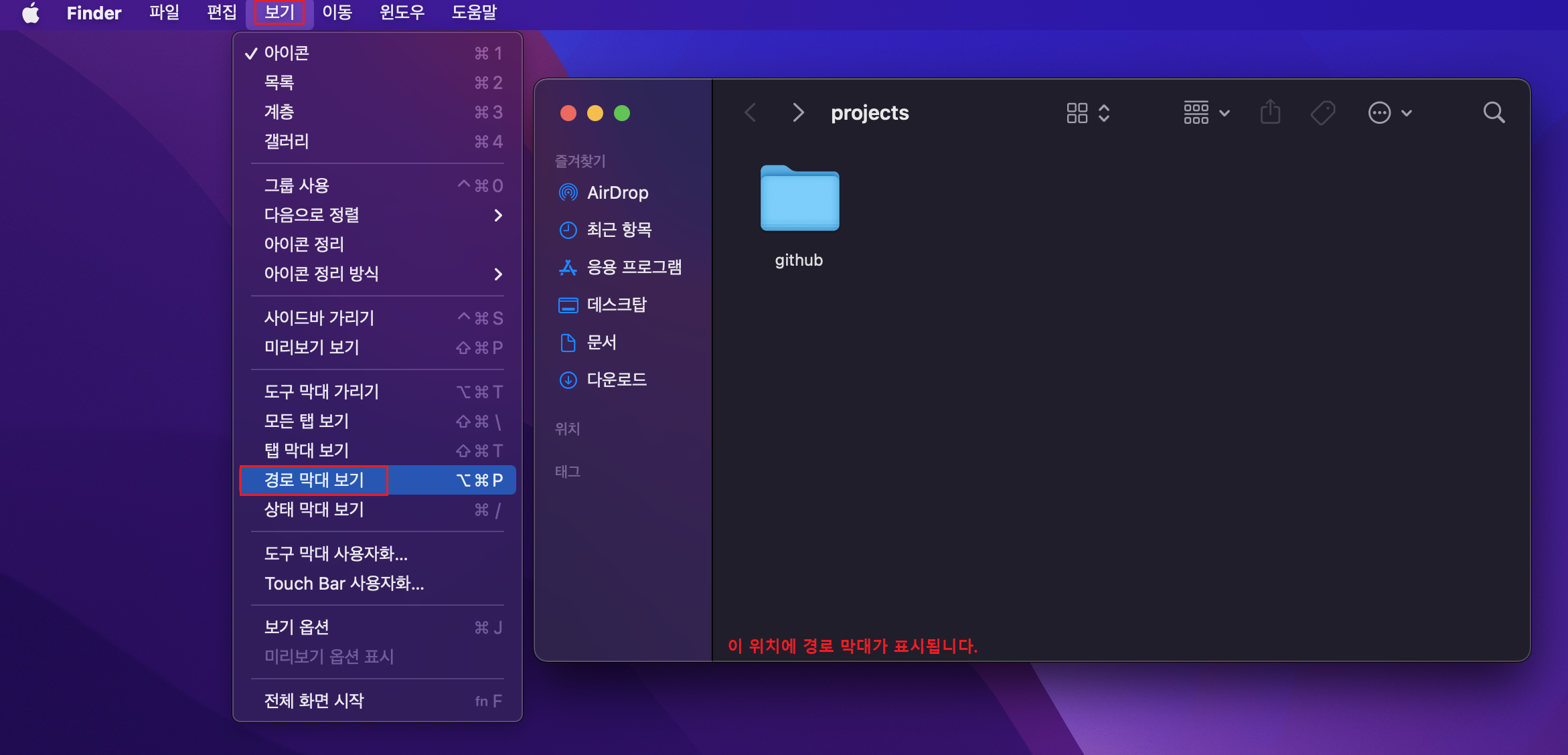Click 도구 막대 사용자화... menu entry
The height and width of the screenshot is (755, 1568).
pyautogui.click(x=335, y=554)
